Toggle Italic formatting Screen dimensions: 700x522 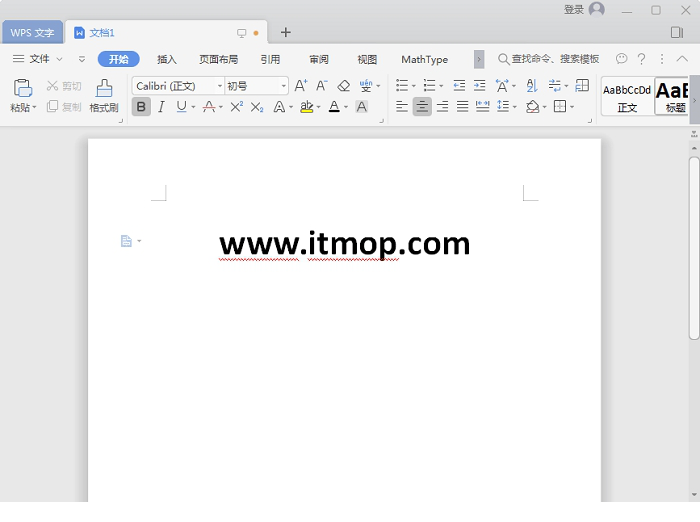click(161, 107)
